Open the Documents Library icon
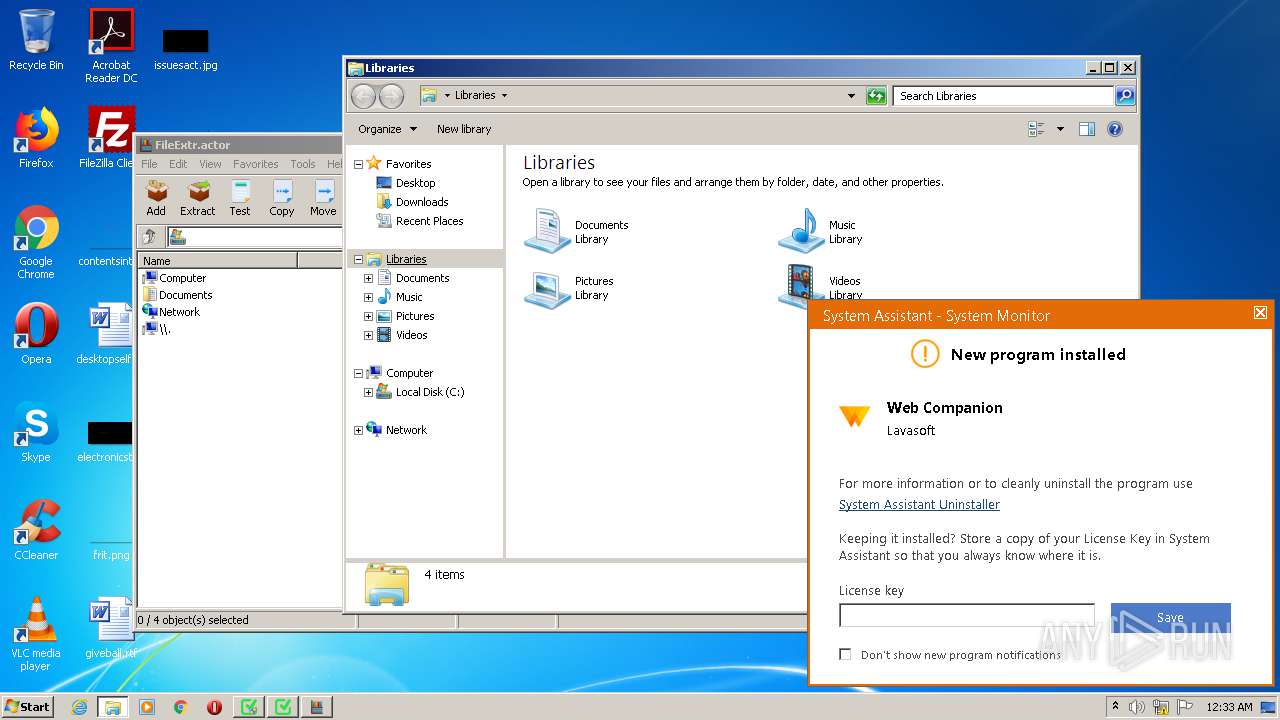This screenshot has height=720, width=1280. pos(547,231)
